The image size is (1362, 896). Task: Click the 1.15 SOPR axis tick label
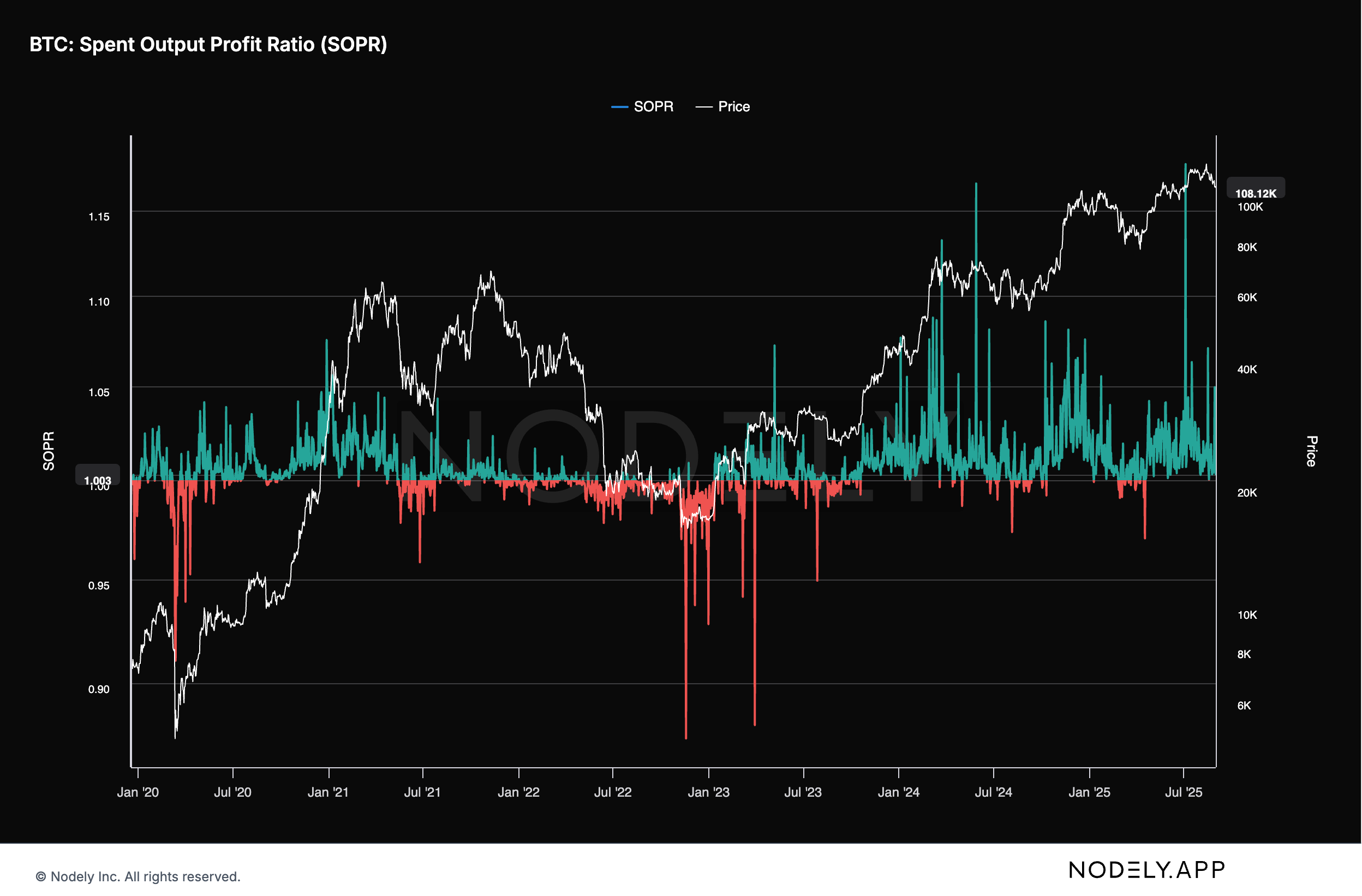[98, 217]
